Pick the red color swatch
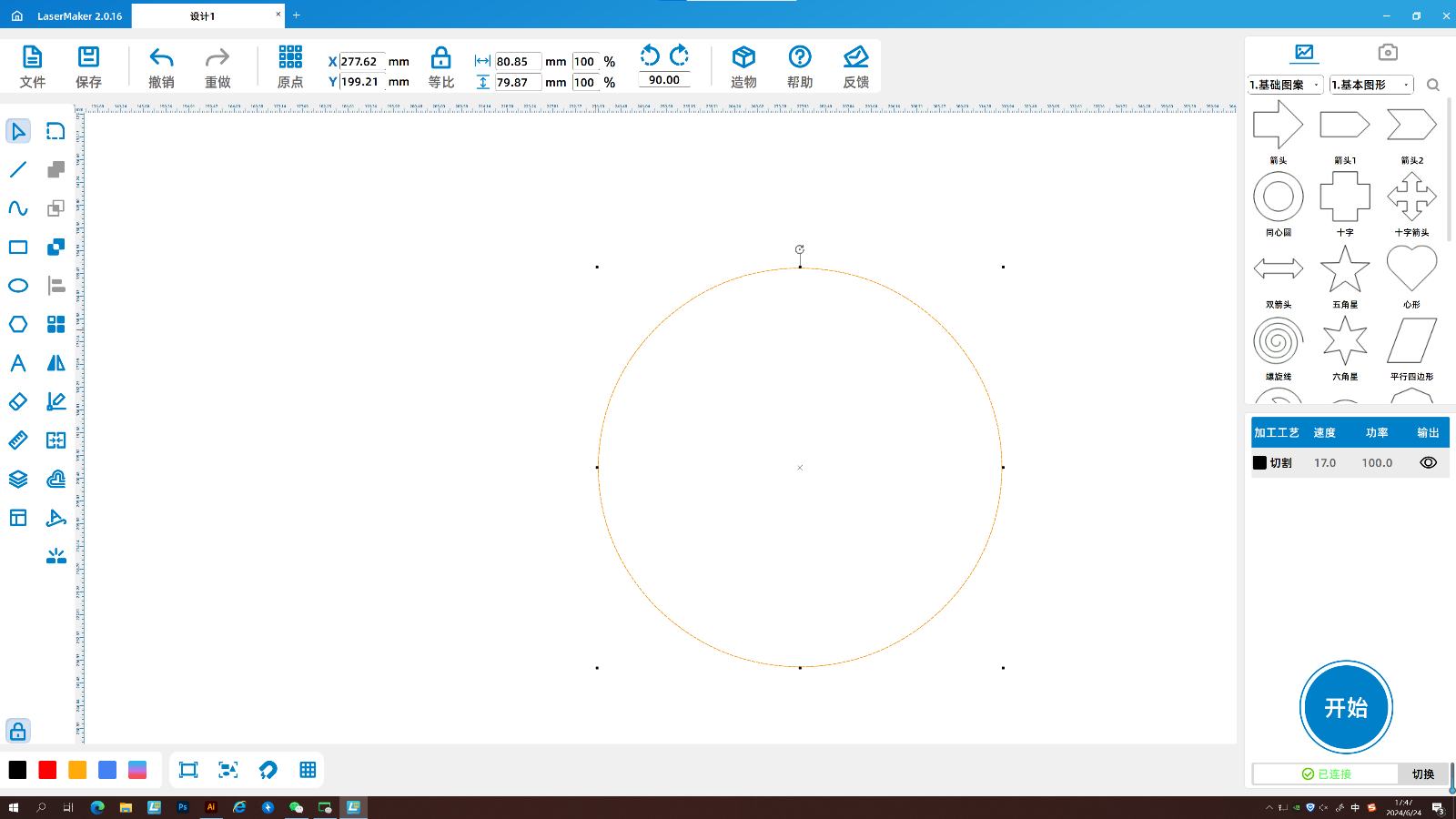 click(x=47, y=770)
